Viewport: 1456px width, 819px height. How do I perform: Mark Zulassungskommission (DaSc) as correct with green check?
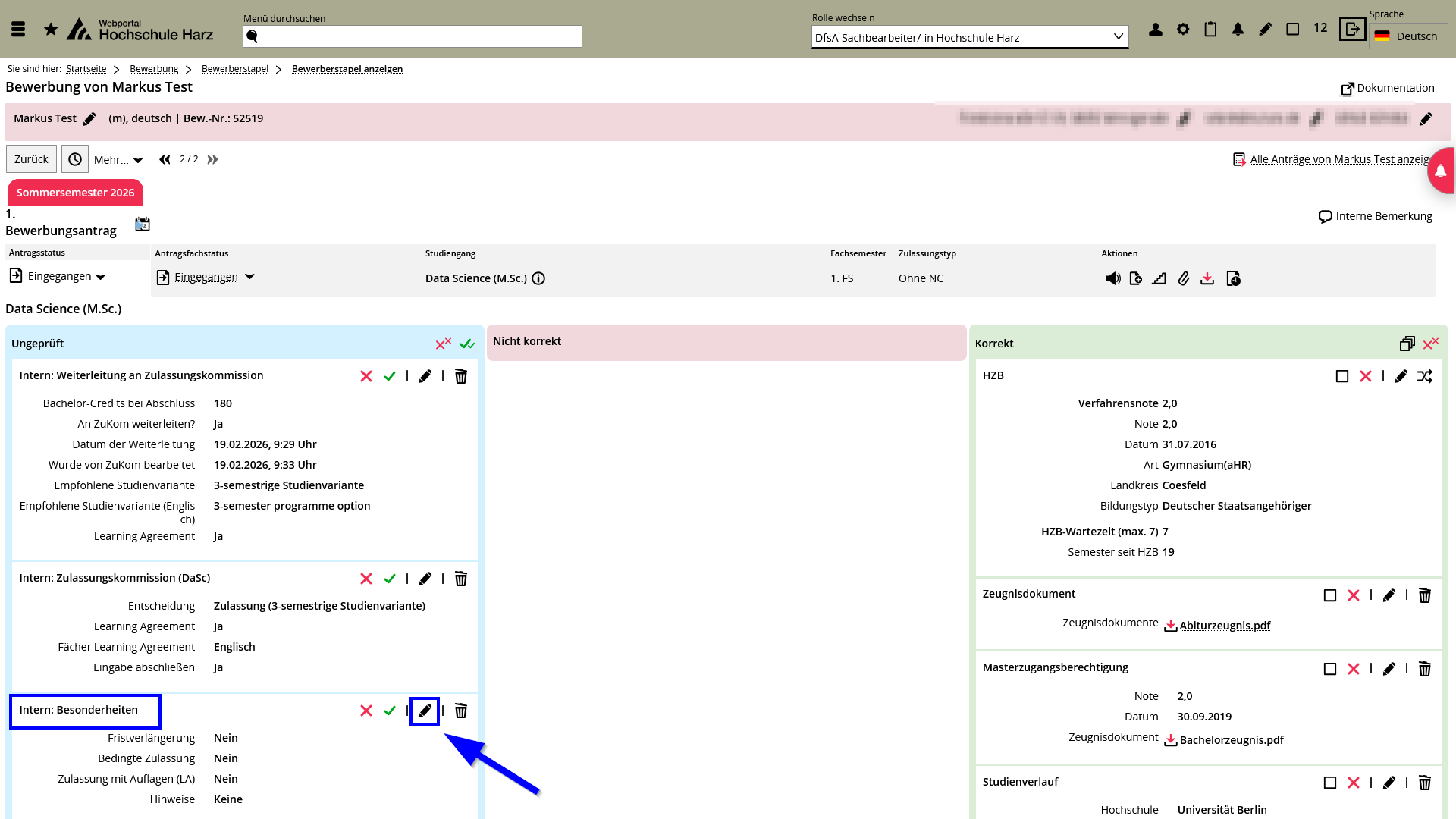[x=390, y=579]
